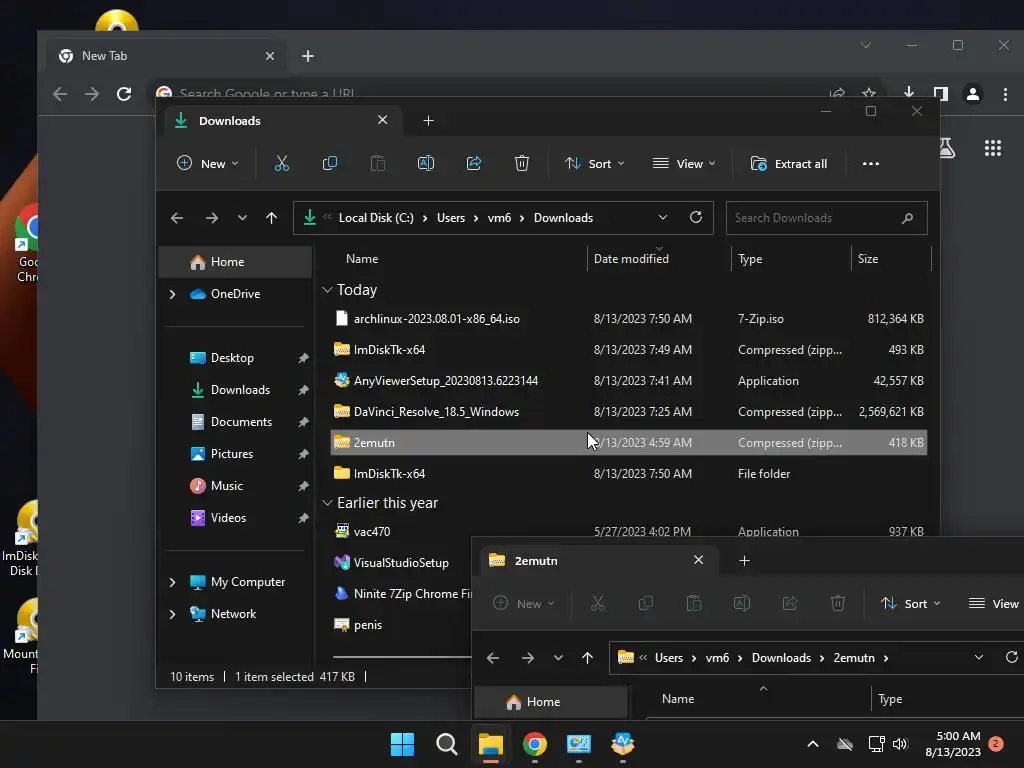Open View dropdown in Downloads window
1024x768 pixels.
click(684, 163)
